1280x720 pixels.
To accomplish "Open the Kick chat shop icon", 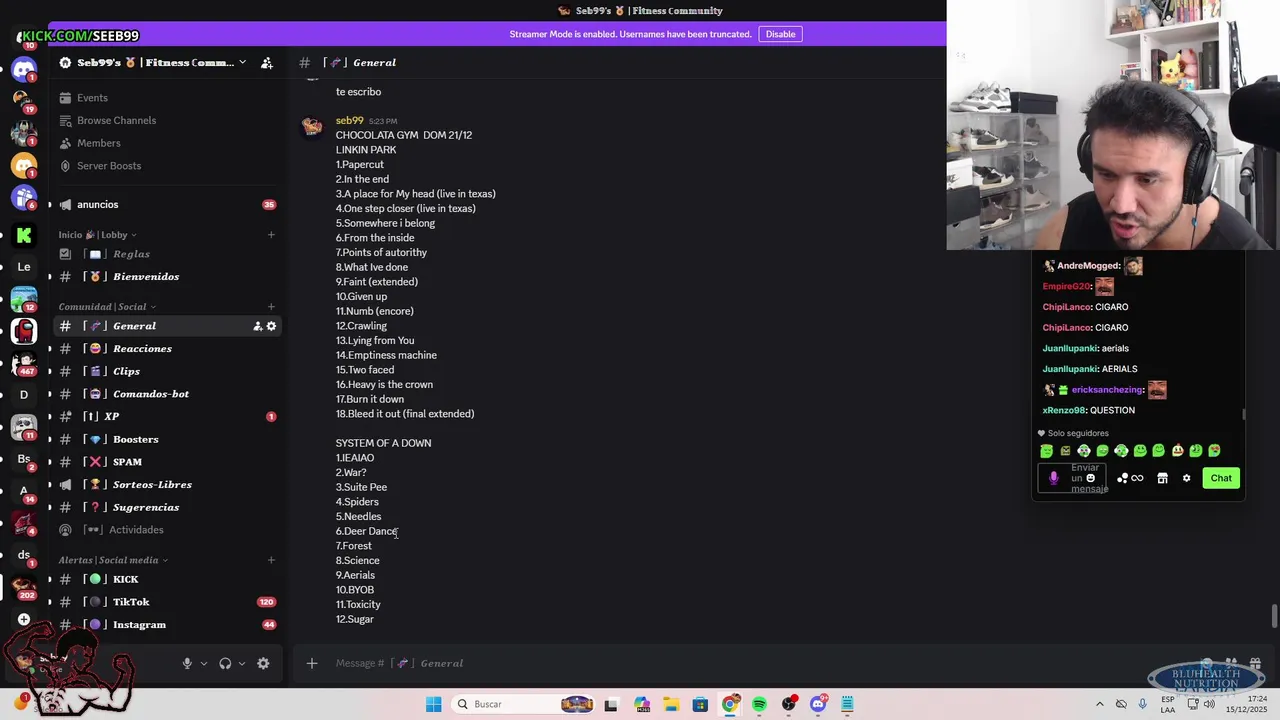I will 1162,478.
